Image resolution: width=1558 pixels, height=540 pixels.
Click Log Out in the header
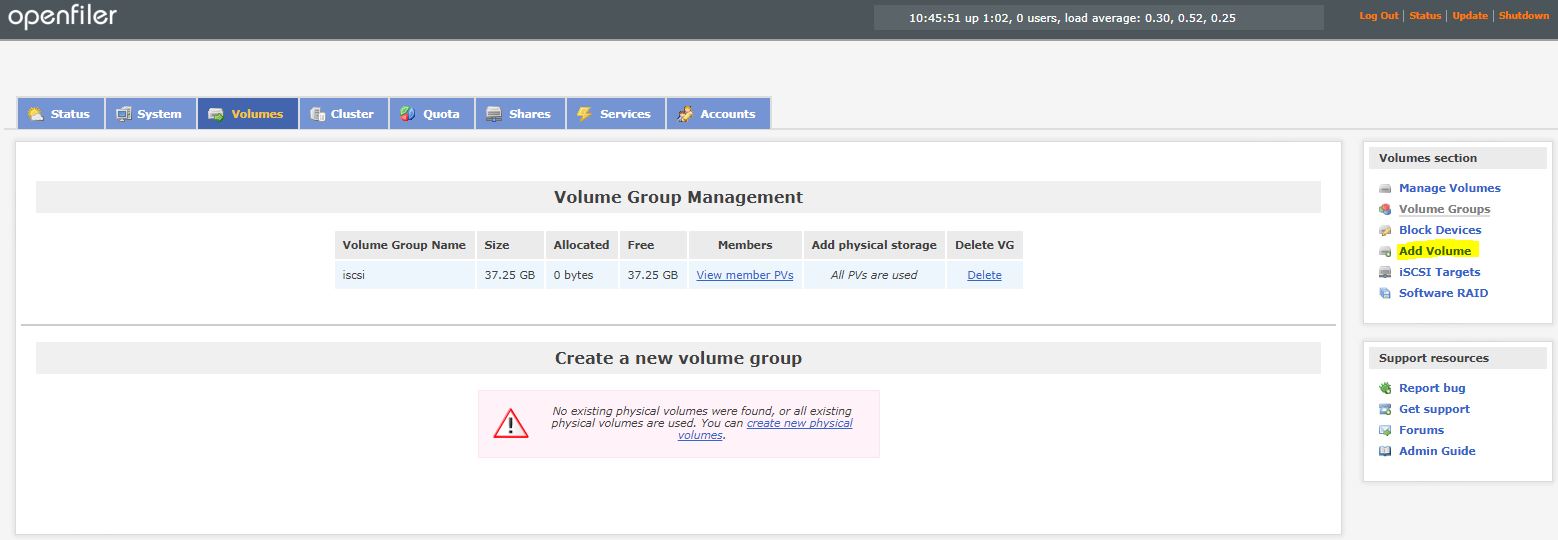[x=1378, y=16]
